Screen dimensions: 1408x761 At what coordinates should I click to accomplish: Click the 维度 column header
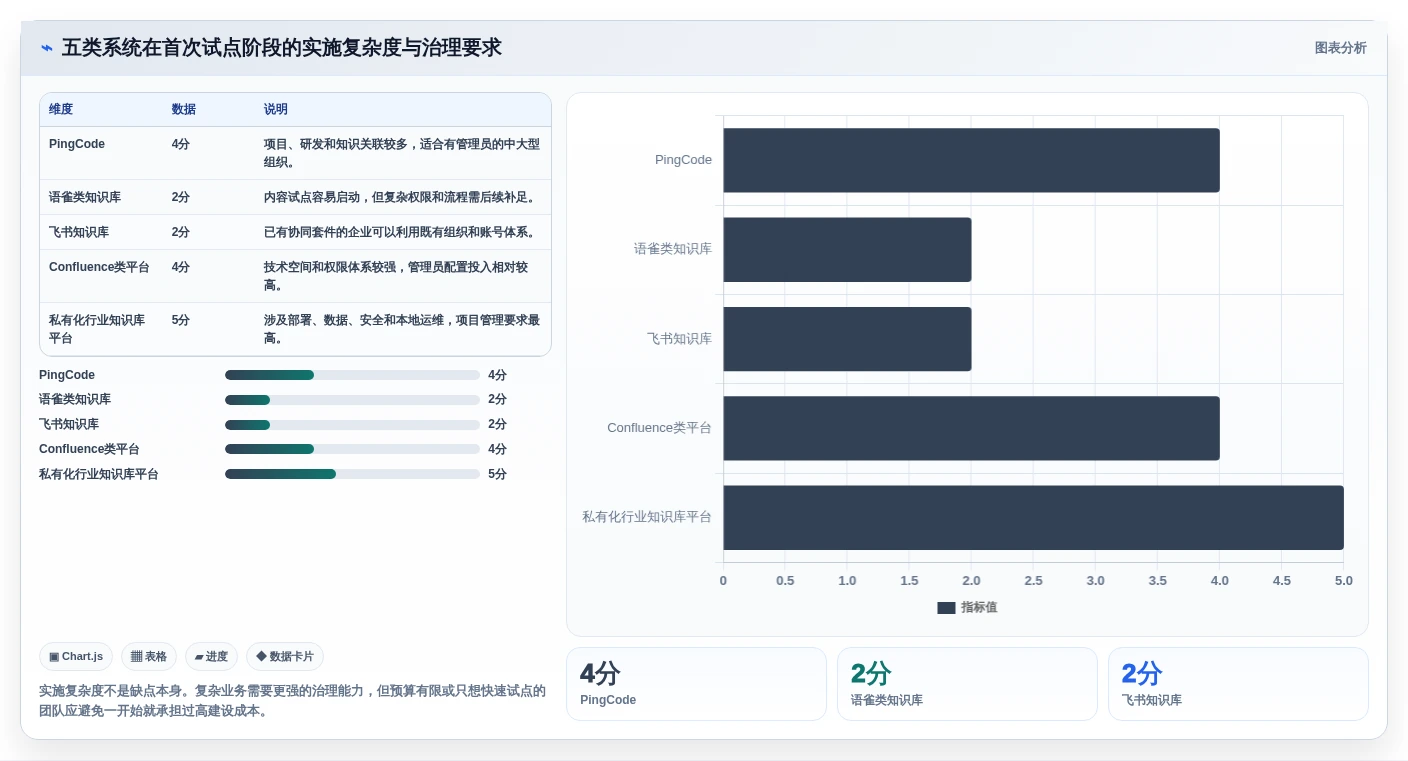click(x=61, y=109)
